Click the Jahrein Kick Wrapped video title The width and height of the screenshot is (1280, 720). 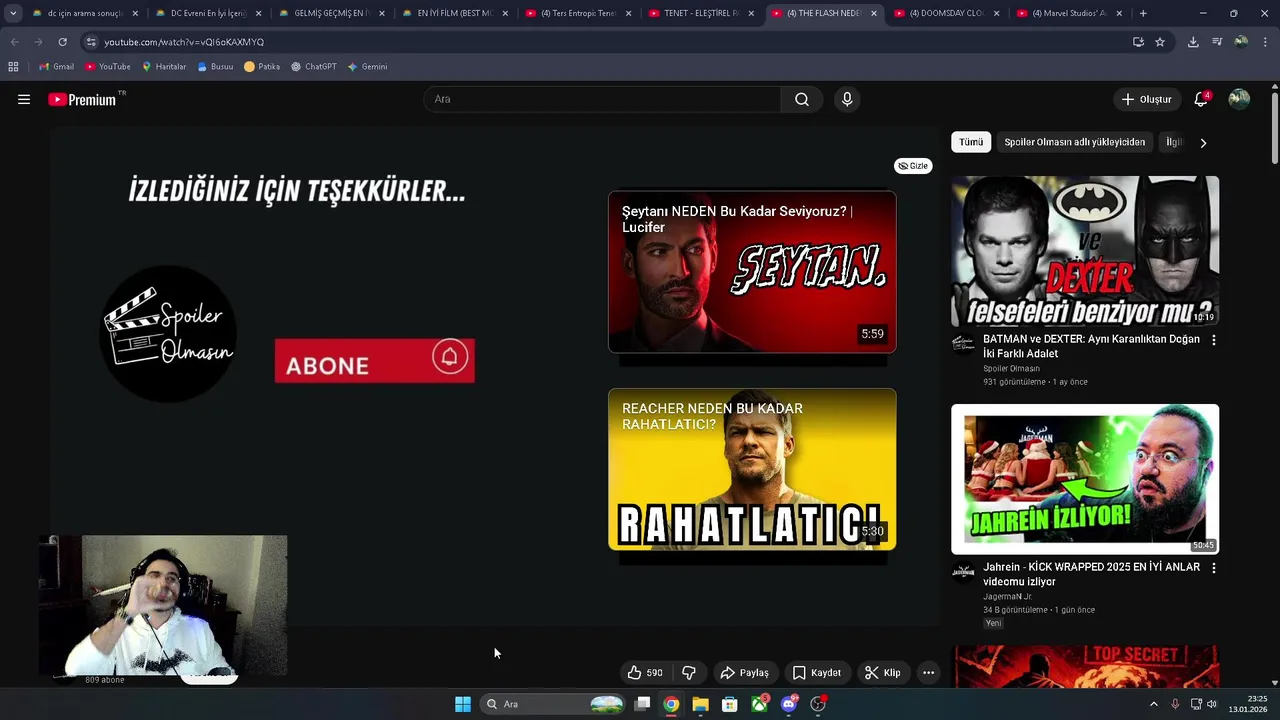point(1091,574)
